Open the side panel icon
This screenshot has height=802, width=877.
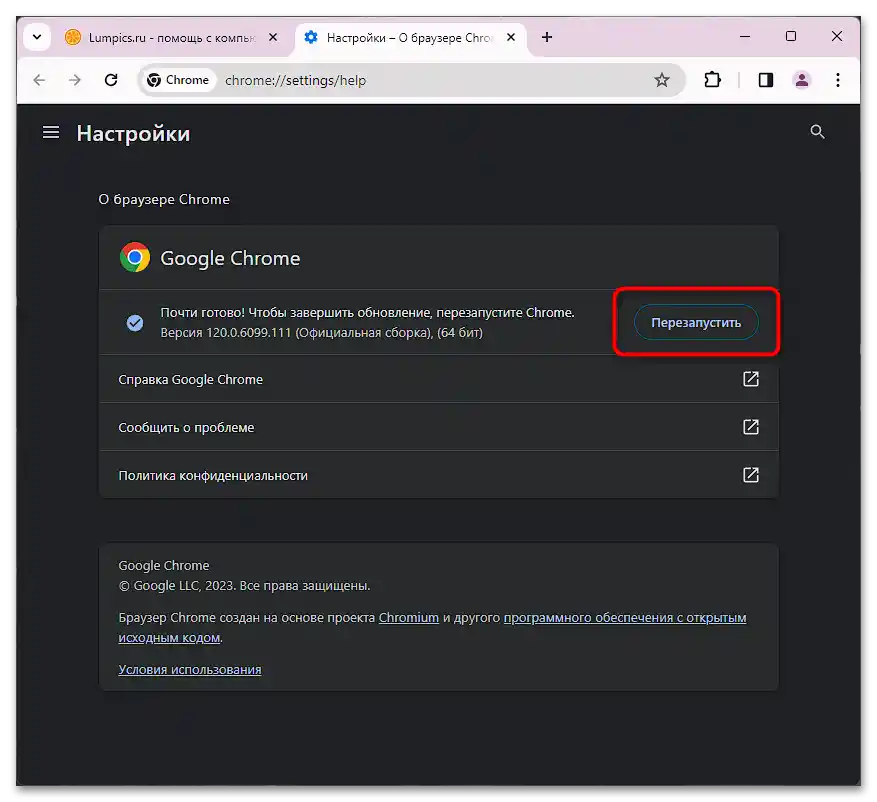765,80
